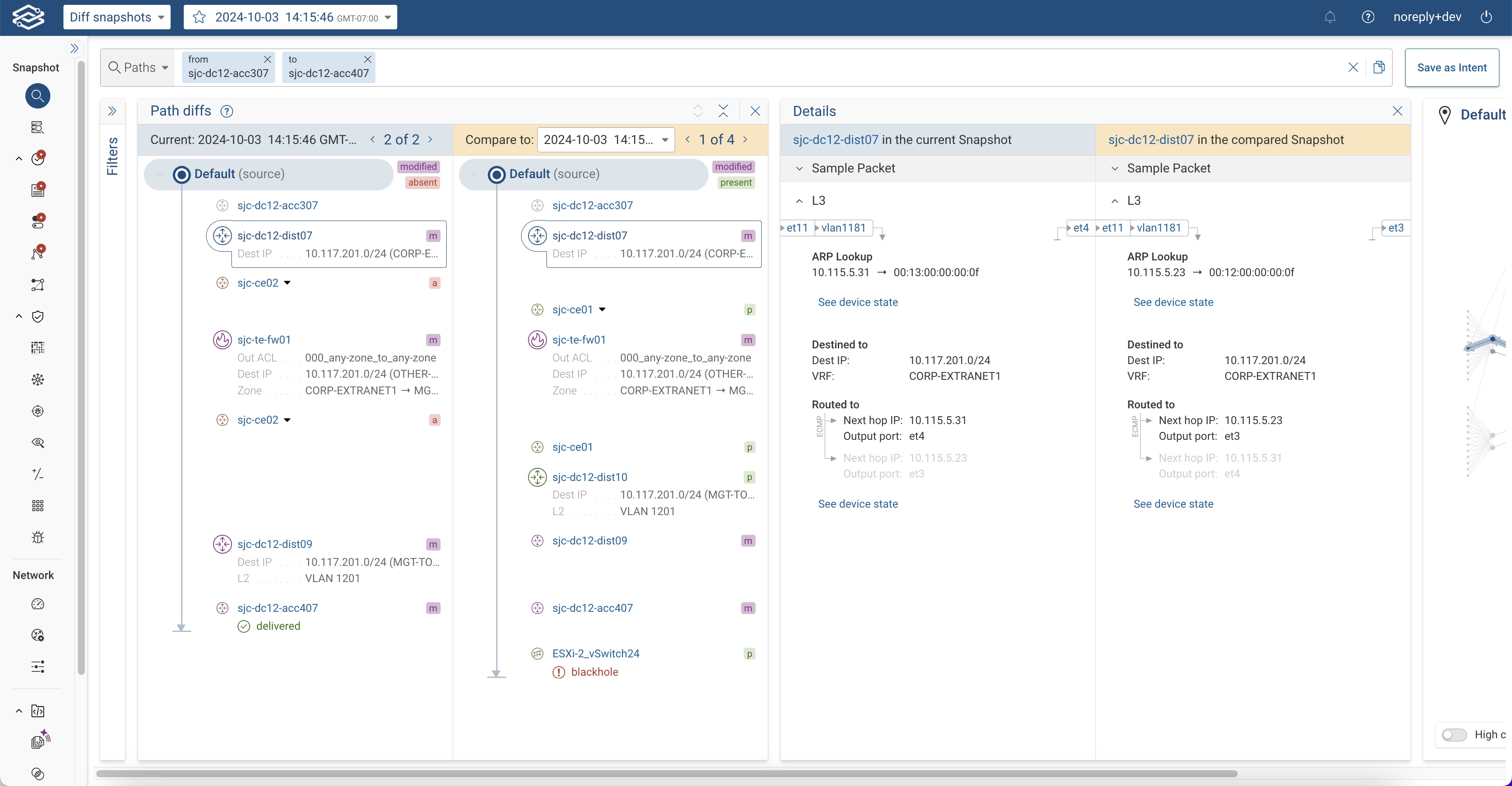Open the help question mark icon
Viewport: 1512px width, 786px height.
pos(1368,17)
